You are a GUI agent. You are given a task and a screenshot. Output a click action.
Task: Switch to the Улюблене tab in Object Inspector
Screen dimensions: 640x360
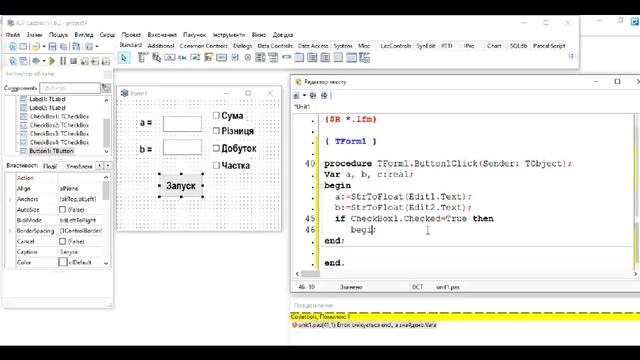(x=79, y=166)
